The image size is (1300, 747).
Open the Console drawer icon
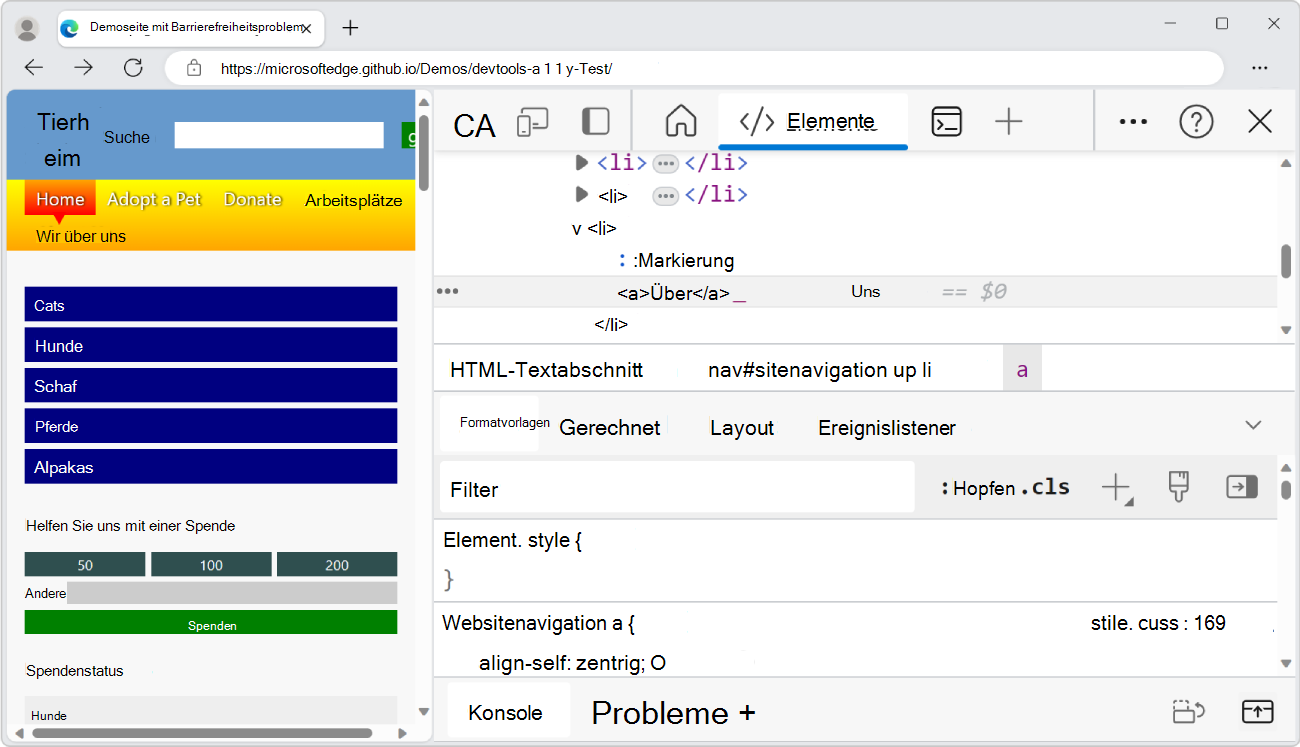[946, 121]
